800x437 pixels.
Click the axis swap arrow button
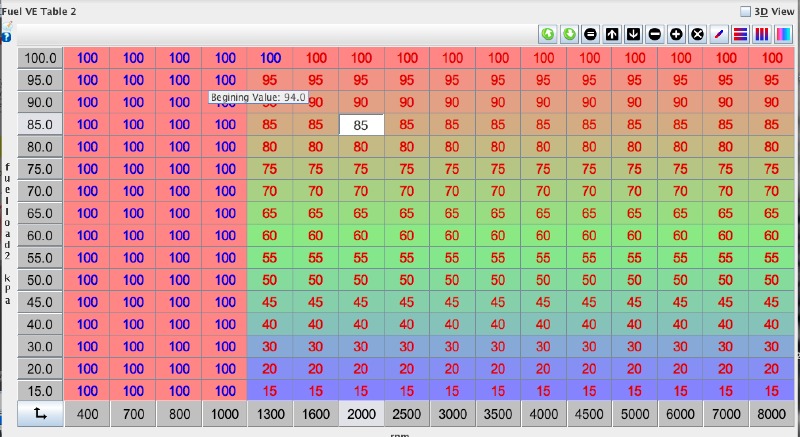pos(40,413)
